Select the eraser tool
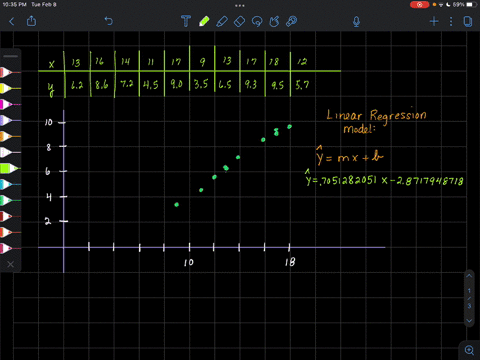This screenshot has width=480, height=360. click(239, 22)
